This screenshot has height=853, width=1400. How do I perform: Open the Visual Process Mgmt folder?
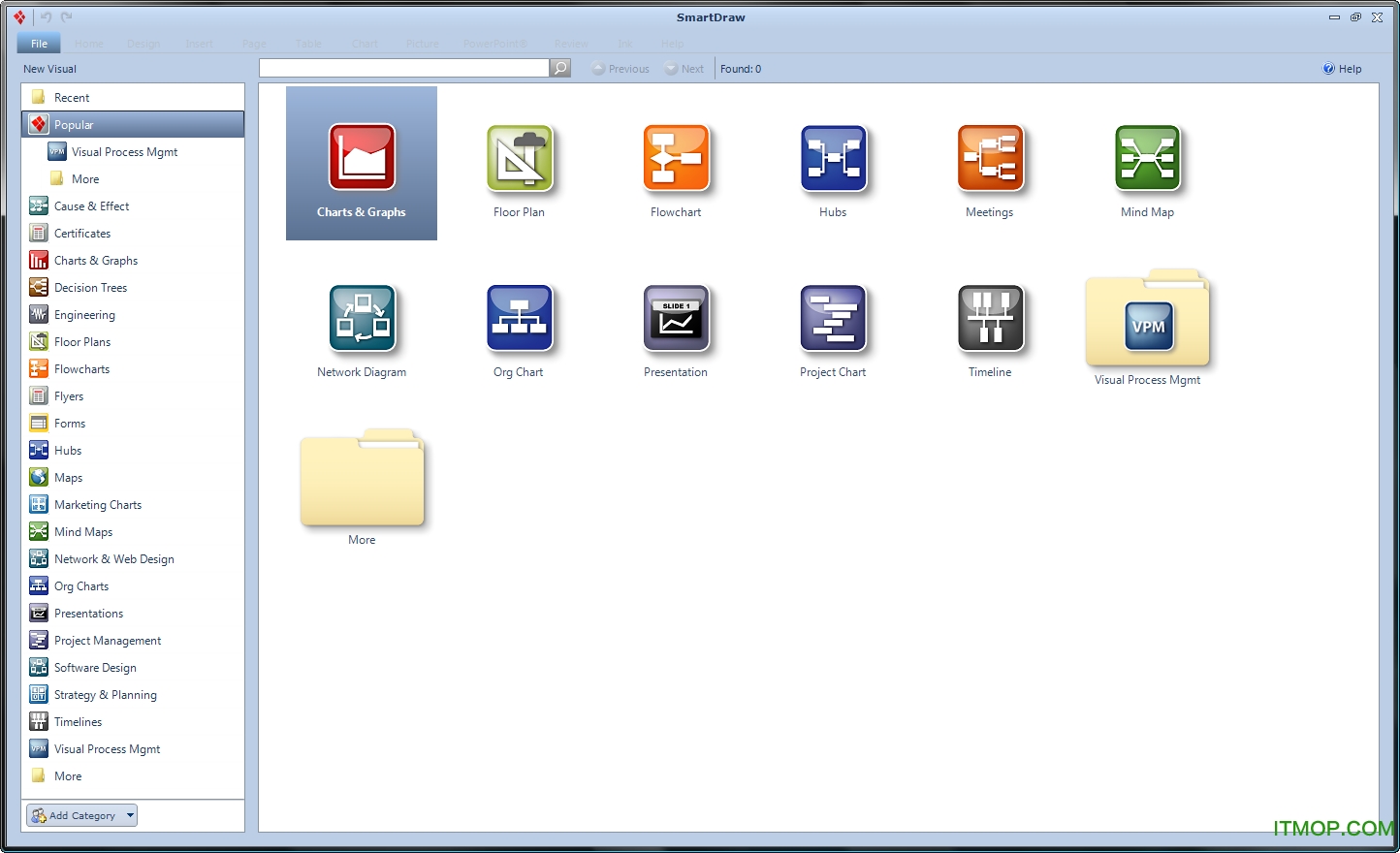coord(1148,322)
